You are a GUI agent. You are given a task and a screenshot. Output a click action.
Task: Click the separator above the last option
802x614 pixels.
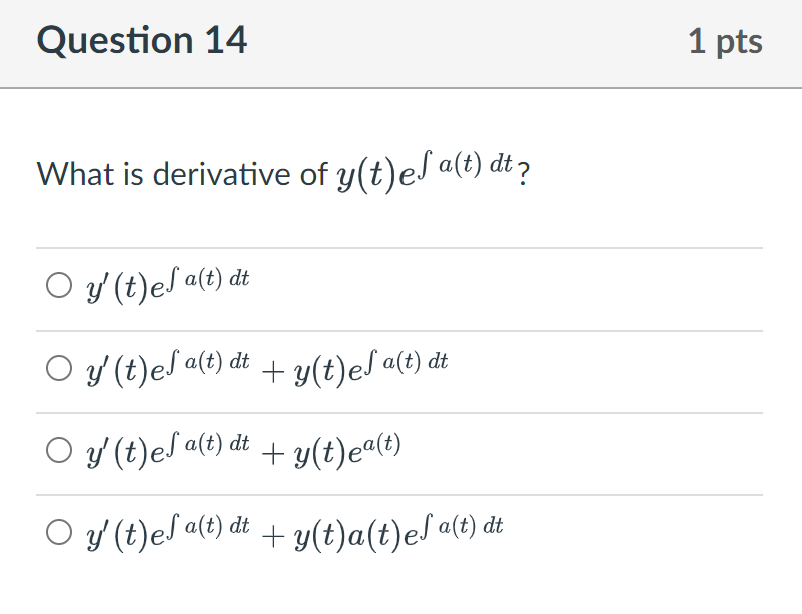(400, 494)
